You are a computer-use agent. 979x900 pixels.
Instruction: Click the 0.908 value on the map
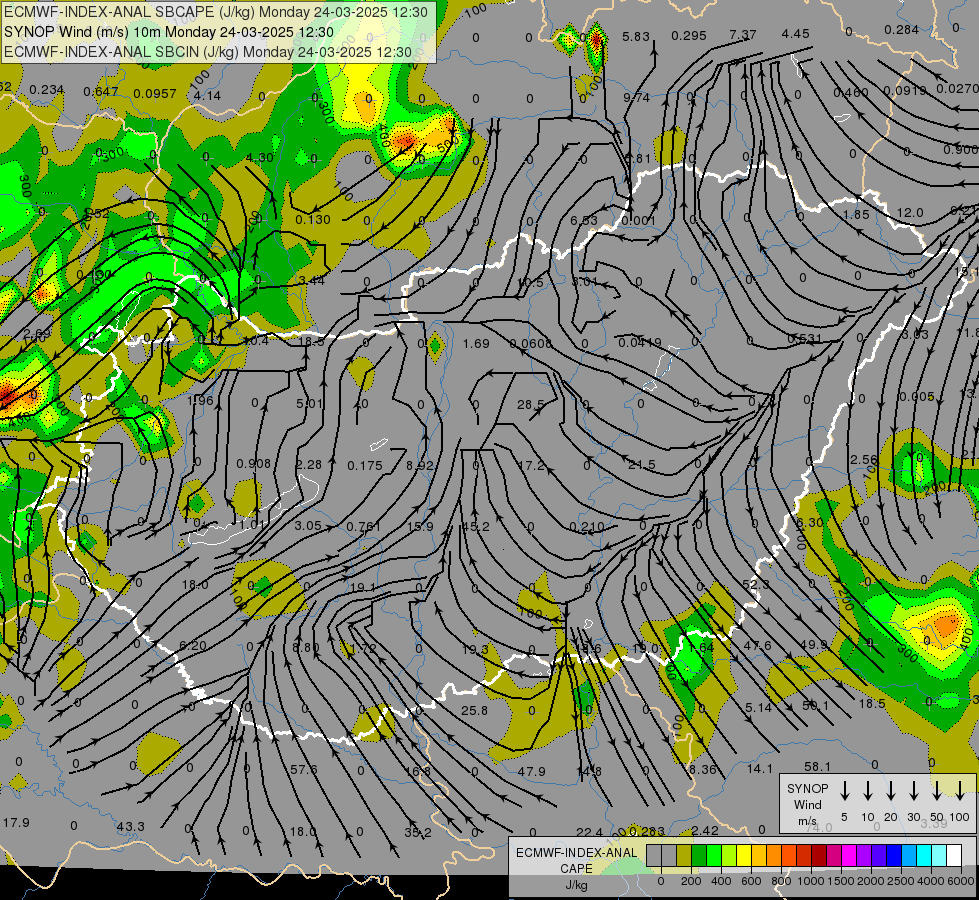click(253, 463)
